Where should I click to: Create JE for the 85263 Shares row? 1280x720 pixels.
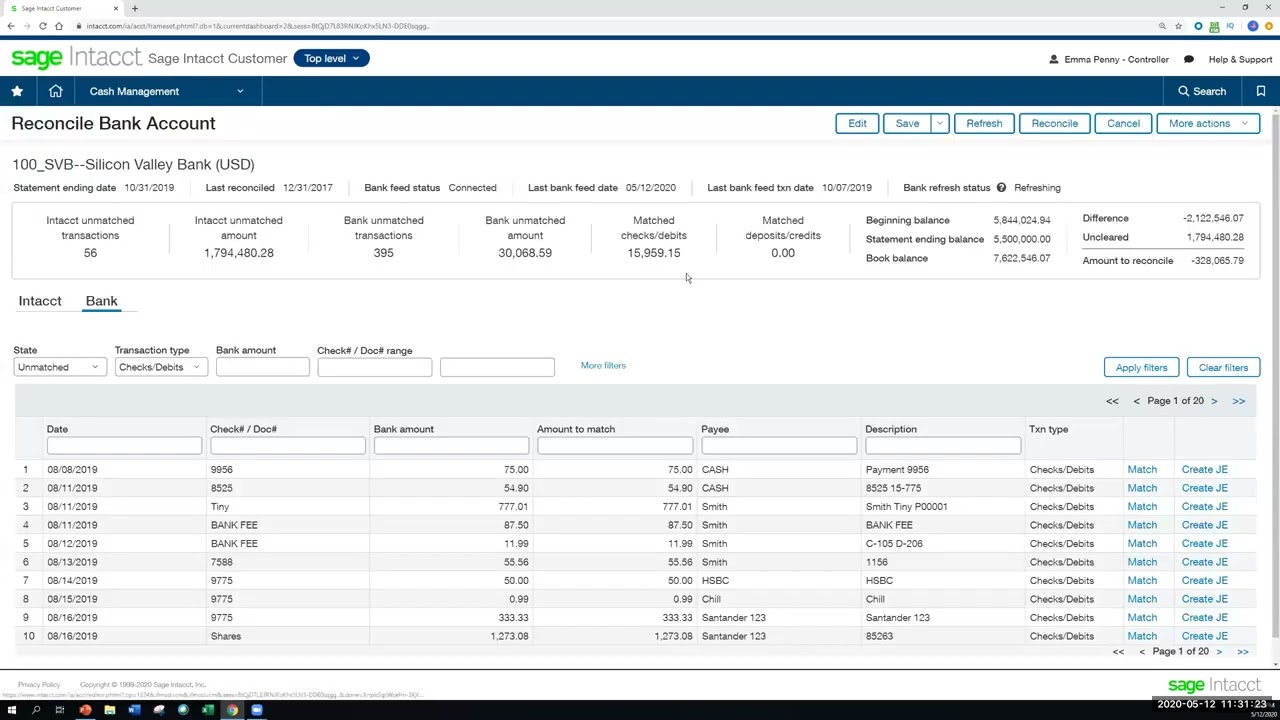point(1204,636)
